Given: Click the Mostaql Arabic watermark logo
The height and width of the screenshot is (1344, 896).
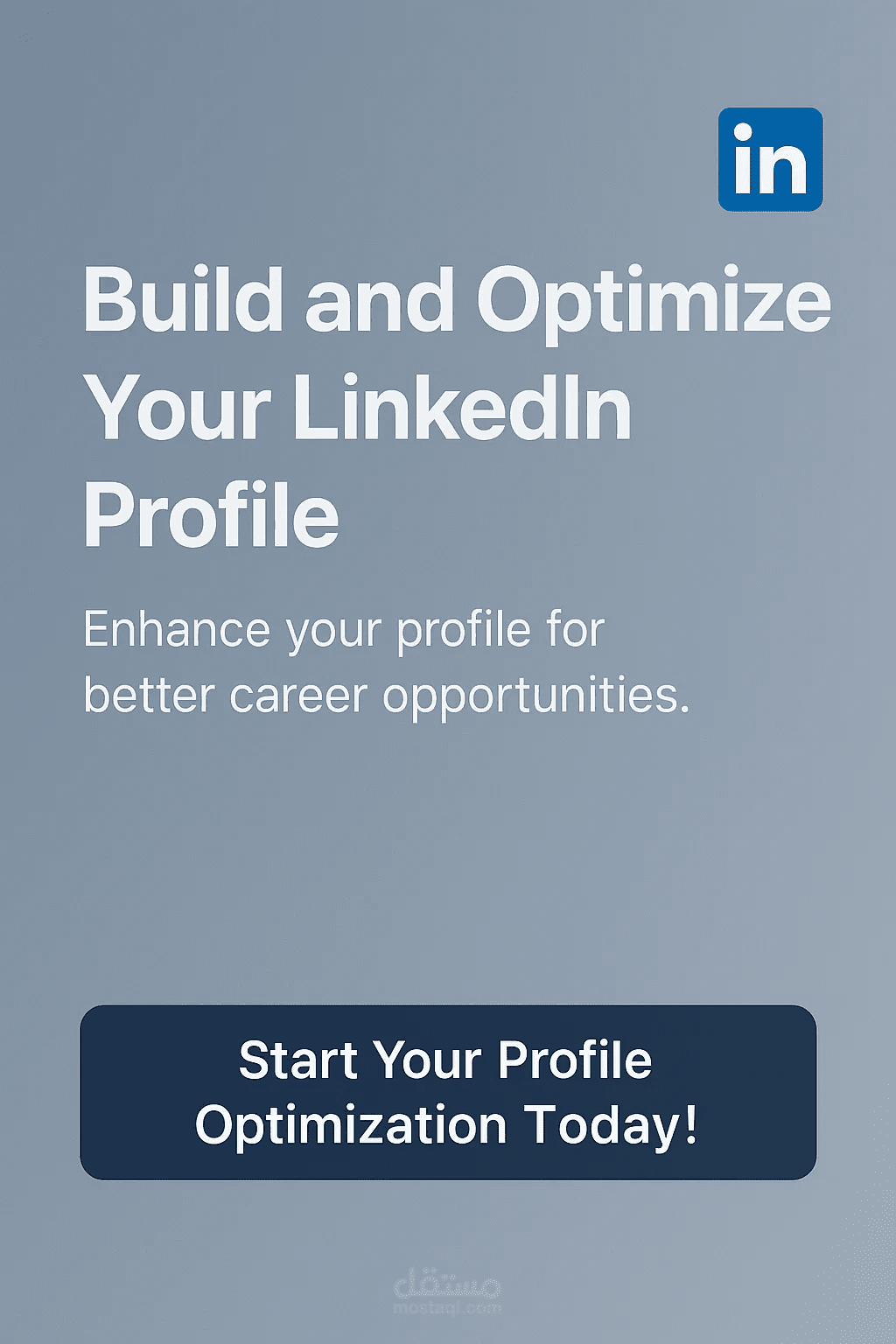Looking at the screenshot, I should point(447,1283).
